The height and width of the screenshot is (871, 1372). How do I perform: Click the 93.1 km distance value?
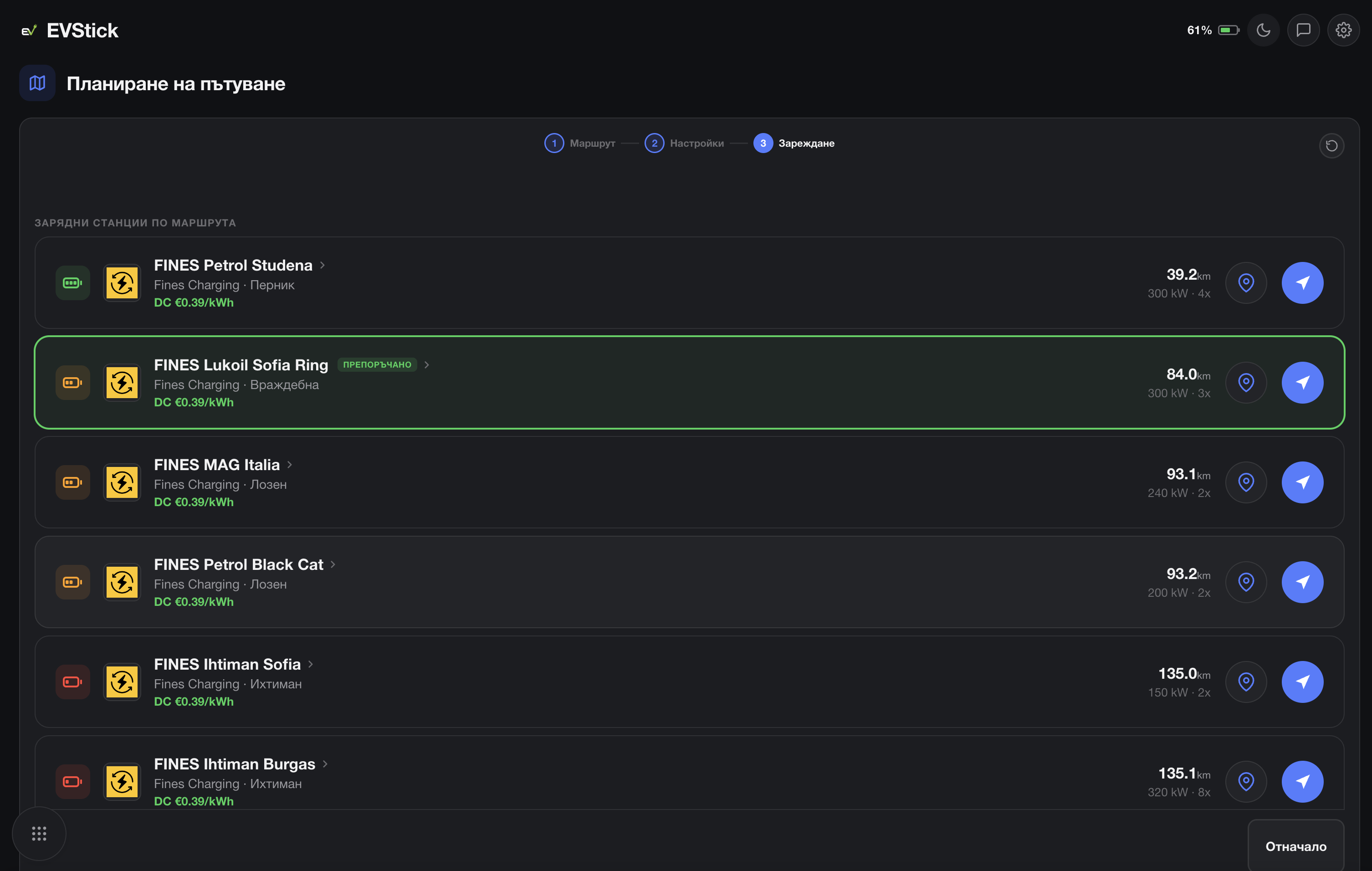click(1188, 474)
